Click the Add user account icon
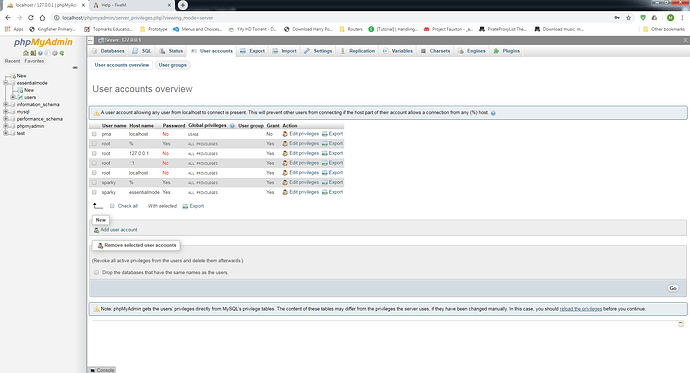This screenshot has height=373, width=690. click(x=96, y=230)
